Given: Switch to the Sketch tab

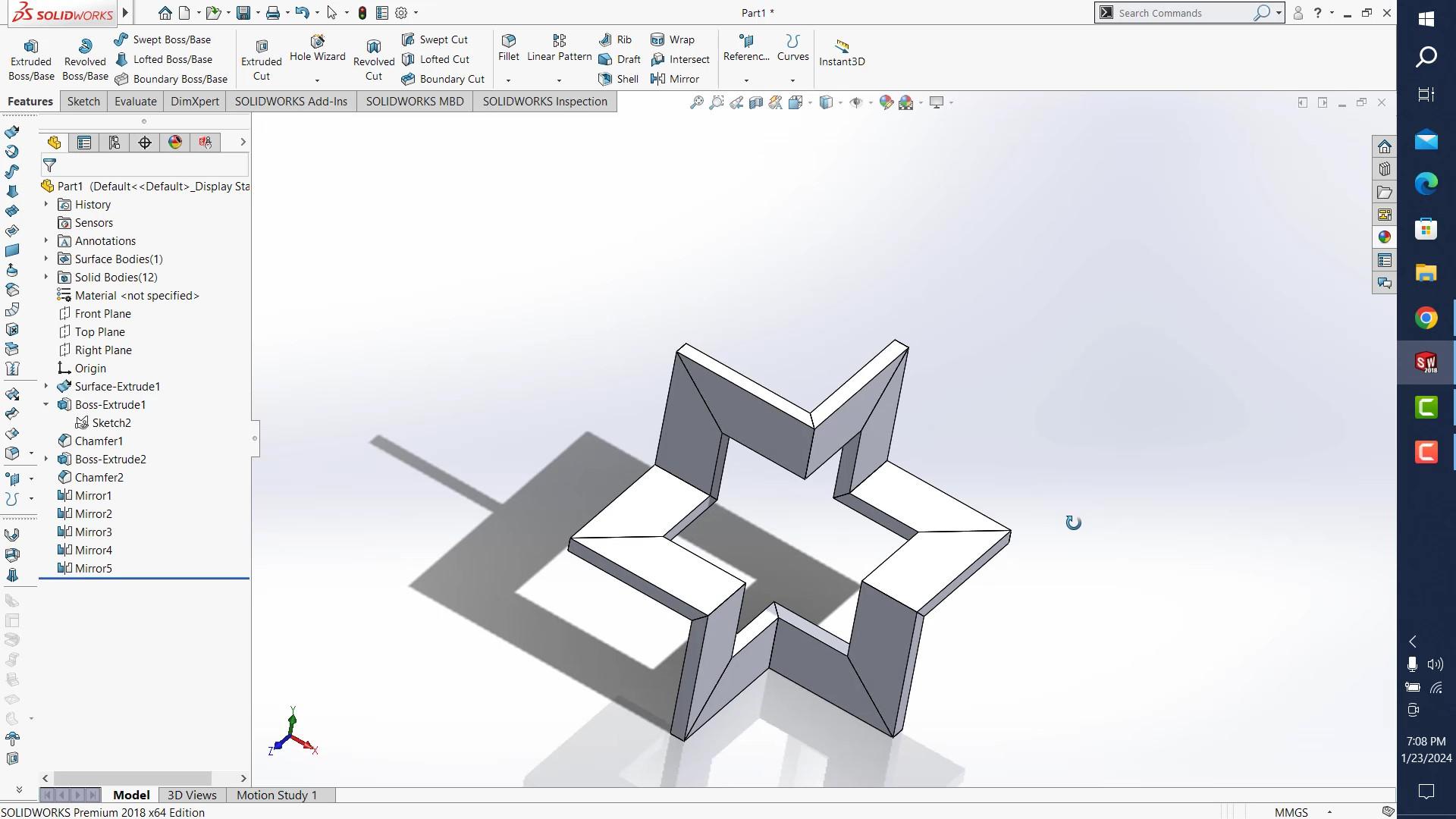Looking at the screenshot, I should tap(83, 102).
